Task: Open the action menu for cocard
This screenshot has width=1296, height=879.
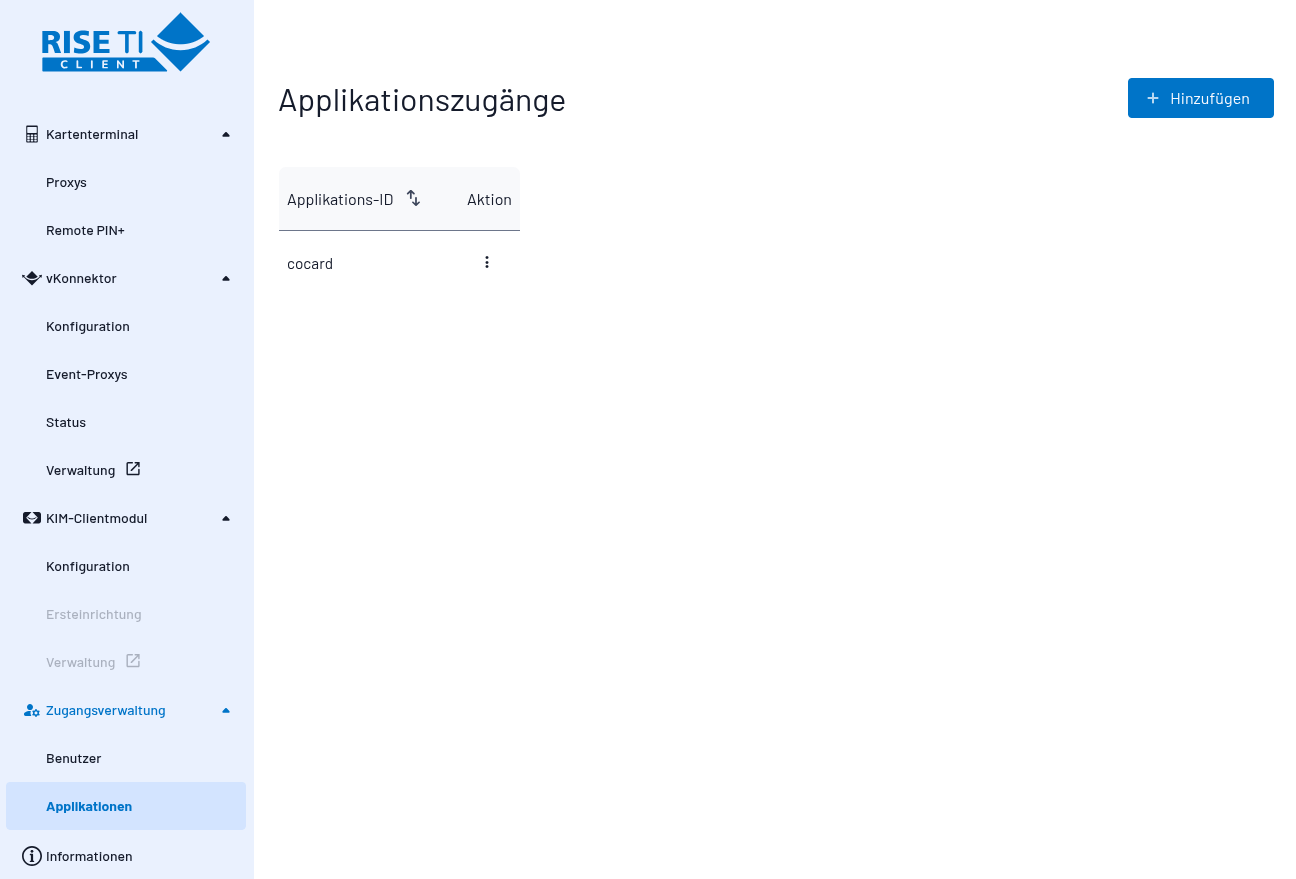Action: (487, 262)
